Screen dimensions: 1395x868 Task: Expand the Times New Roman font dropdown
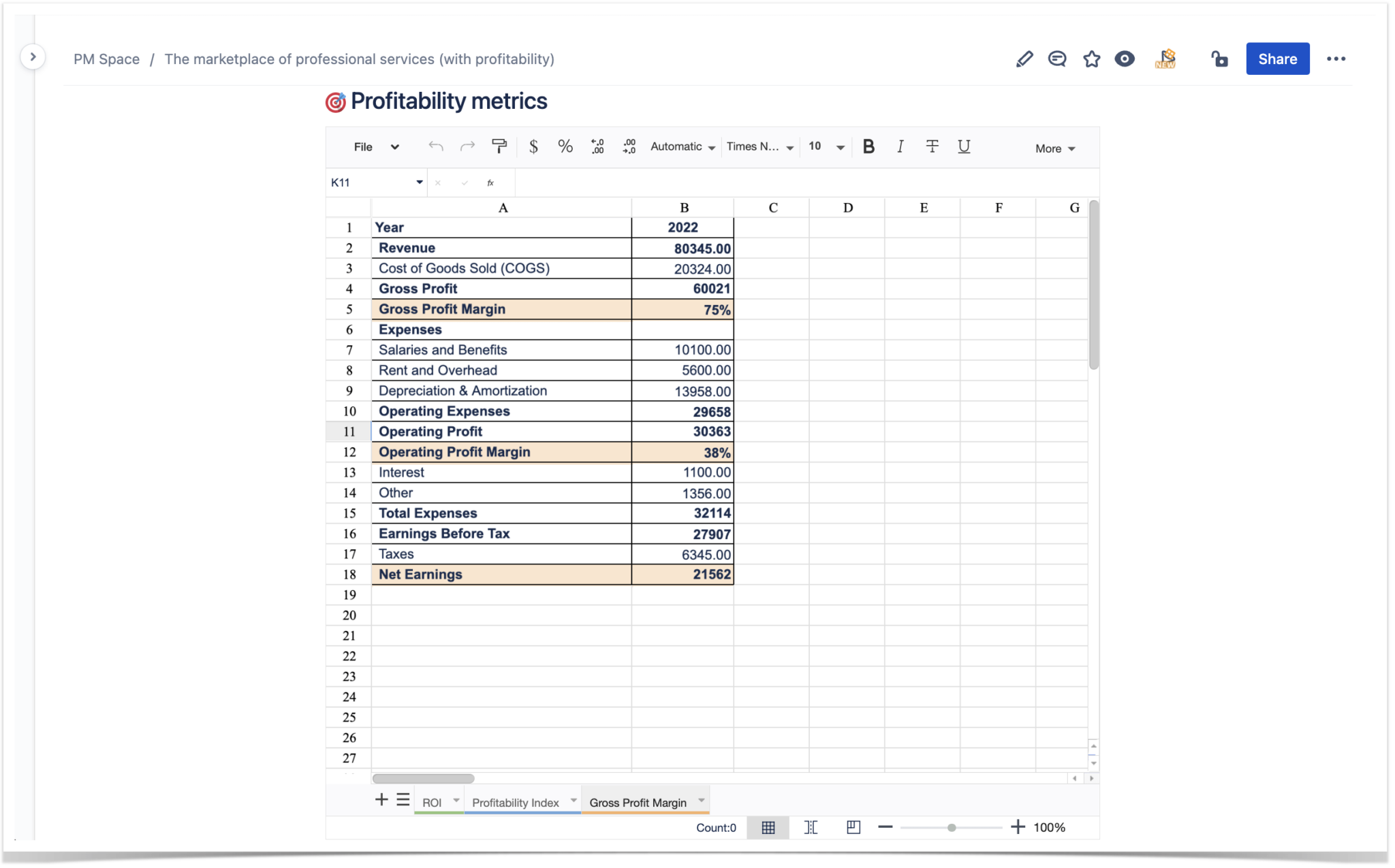pyautogui.click(x=759, y=146)
